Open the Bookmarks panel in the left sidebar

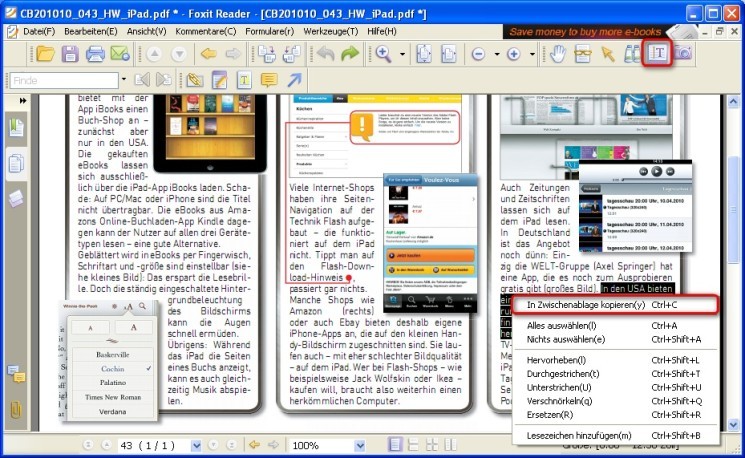pyautogui.click(x=16, y=127)
